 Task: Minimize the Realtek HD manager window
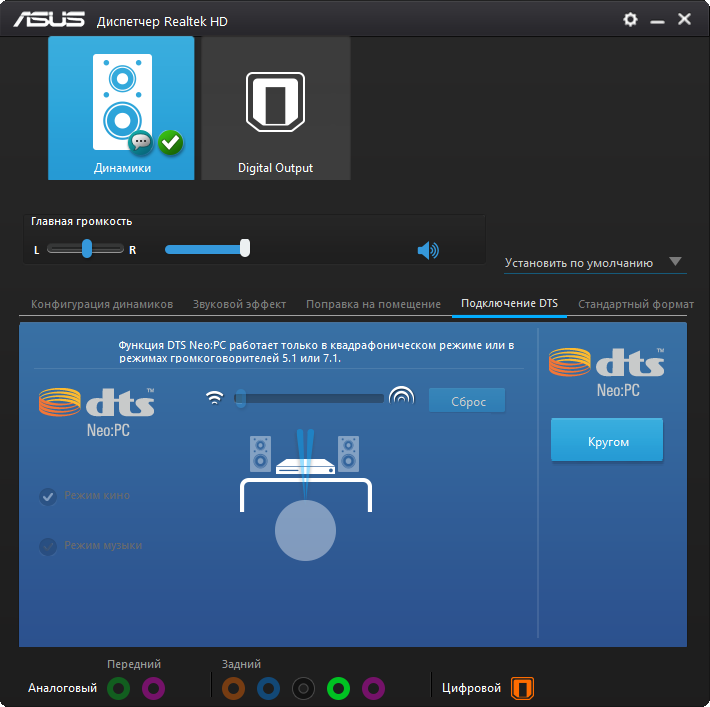click(657, 21)
